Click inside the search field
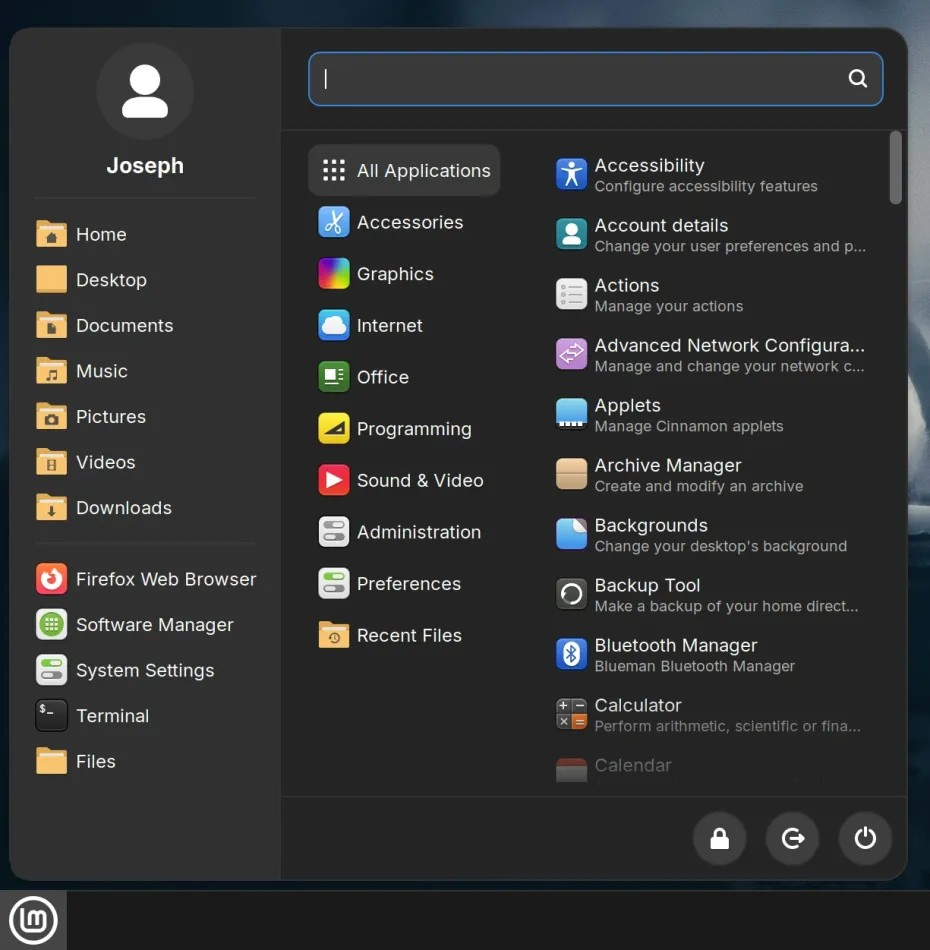Viewport: 930px width, 950px height. point(595,78)
